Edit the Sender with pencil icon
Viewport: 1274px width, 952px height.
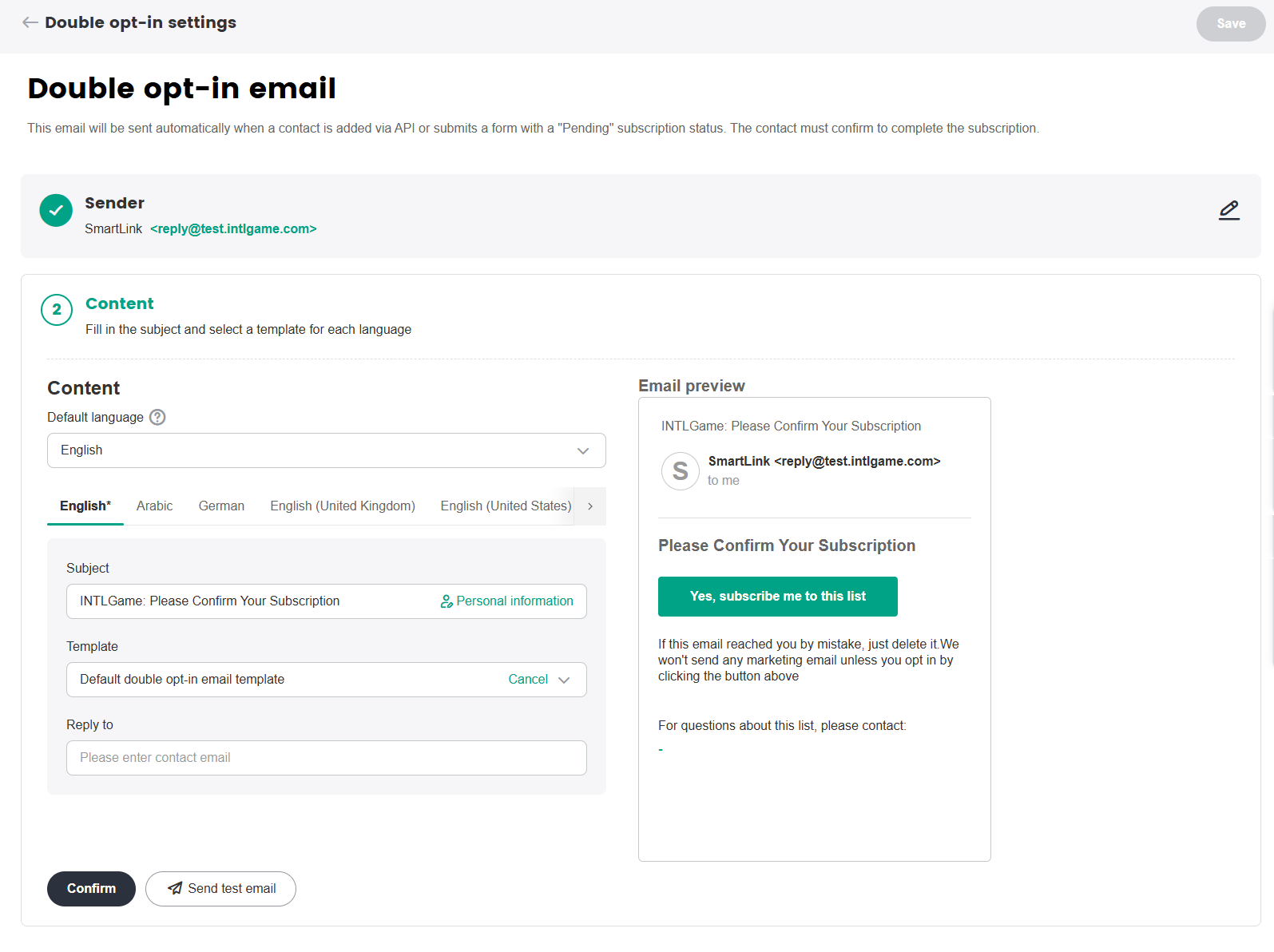point(1228,210)
